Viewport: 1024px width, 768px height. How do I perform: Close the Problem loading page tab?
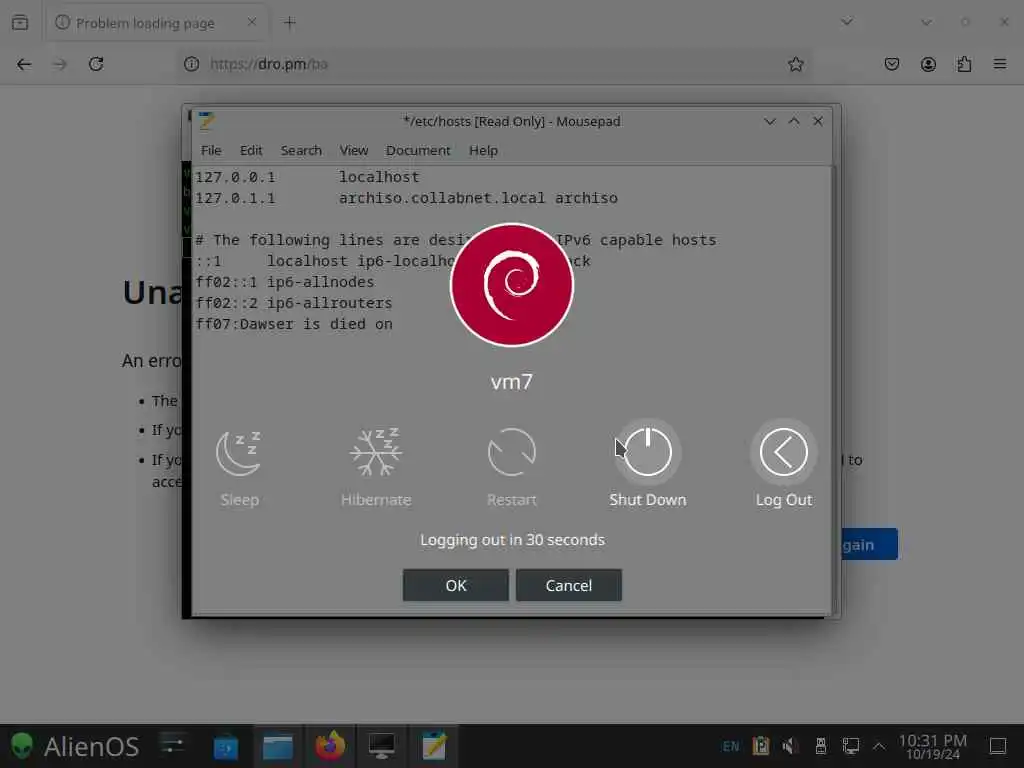coord(252,22)
